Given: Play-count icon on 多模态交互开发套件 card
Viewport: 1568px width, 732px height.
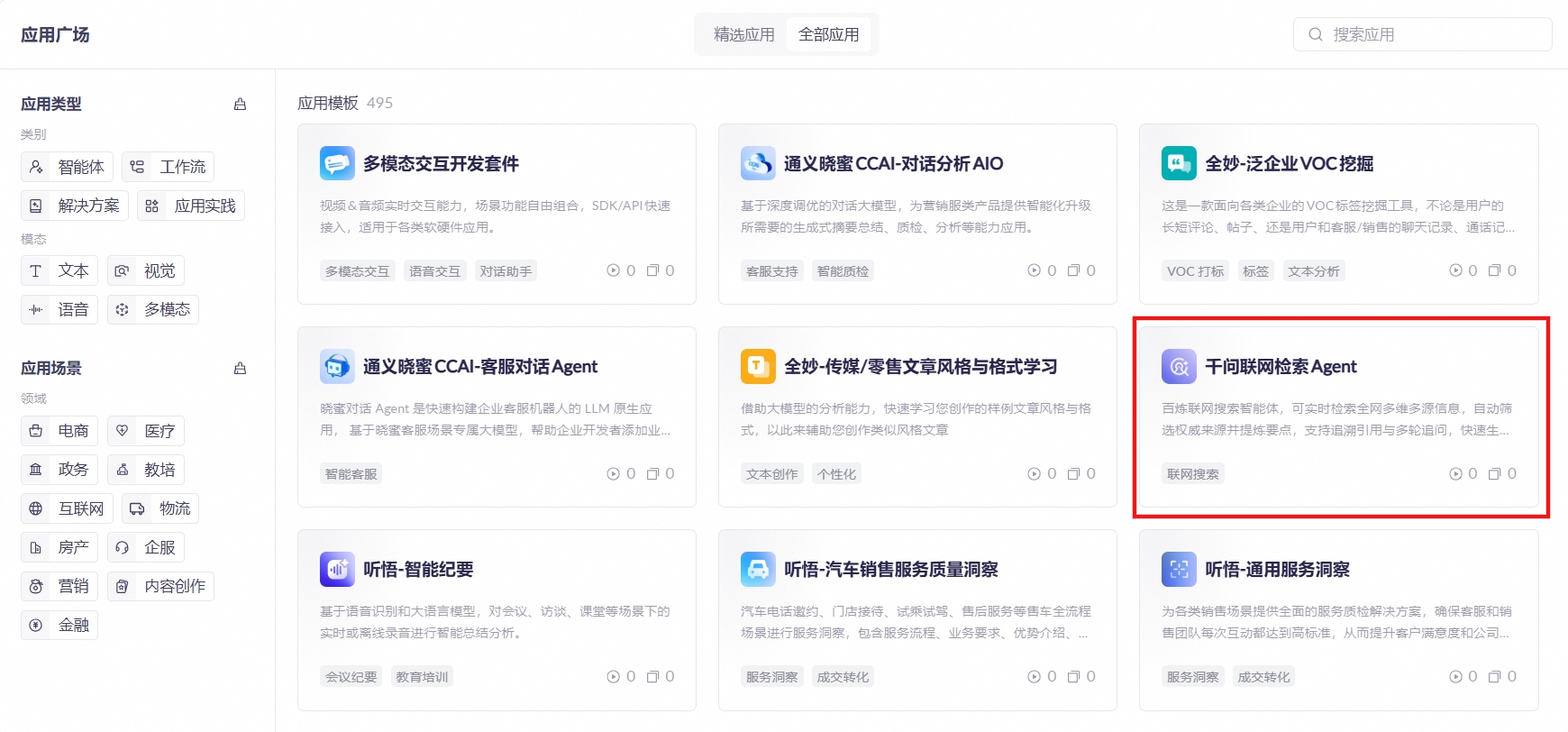Looking at the screenshot, I should point(613,270).
